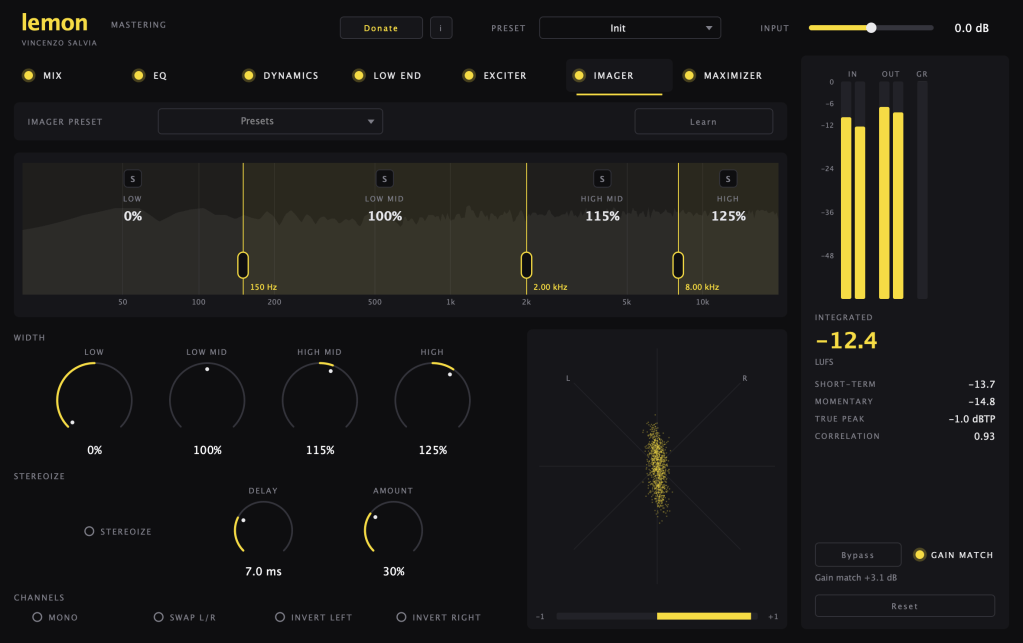The width and height of the screenshot is (1023, 643).
Task: Solo the LOW band with its S button
Action: click(x=132, y=179)
